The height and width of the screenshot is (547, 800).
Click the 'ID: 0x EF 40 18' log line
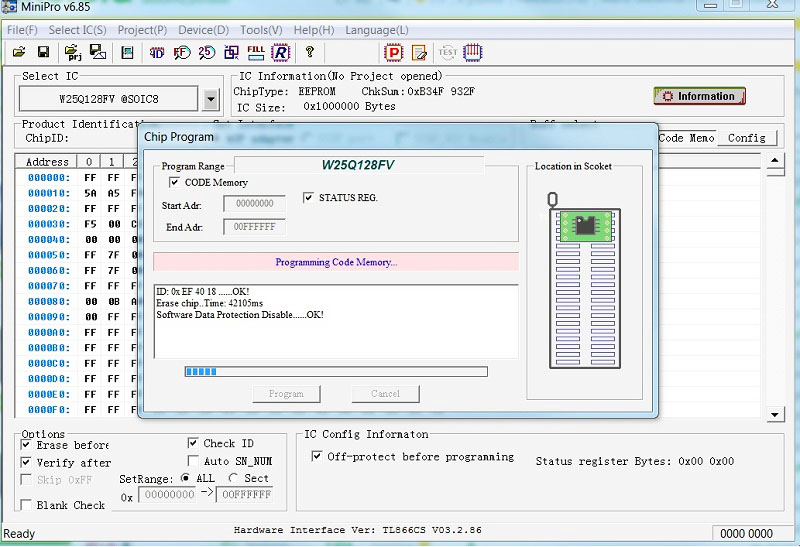point(203,291)
